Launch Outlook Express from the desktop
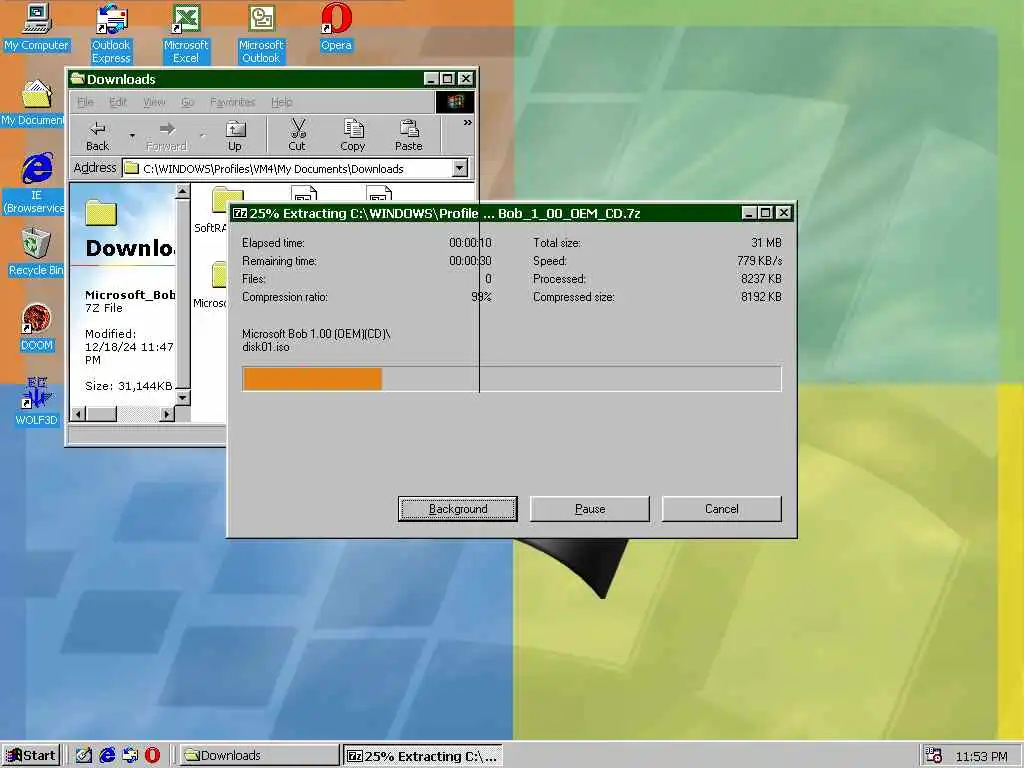Image resolution: width=1024 pixels, height=768 pixels. click(111, 34)
